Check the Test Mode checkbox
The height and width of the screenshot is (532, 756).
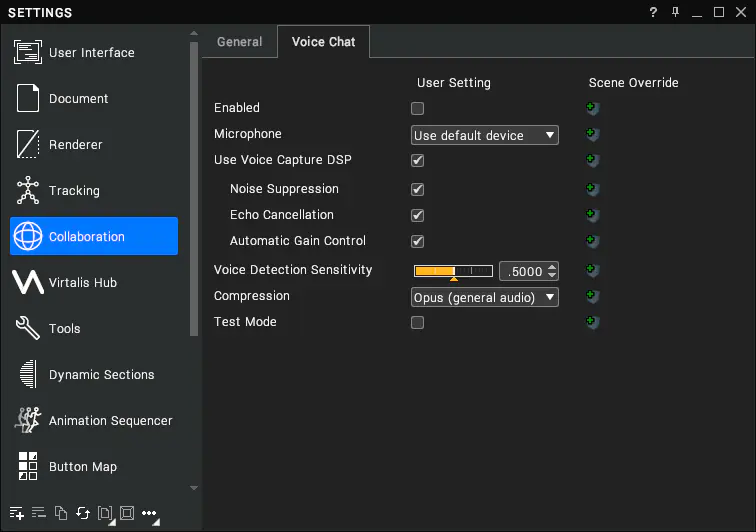tap(418, 322)
